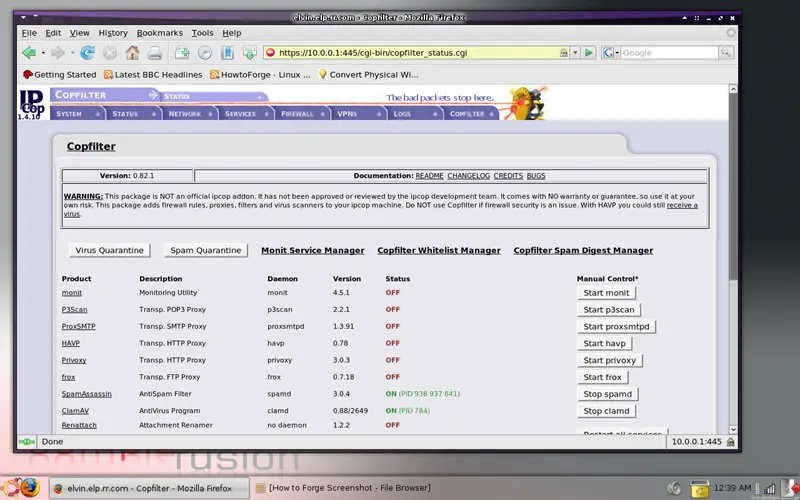Open the search engine selector dropdown
800x500 pixels.
click(x=611, y=53)
